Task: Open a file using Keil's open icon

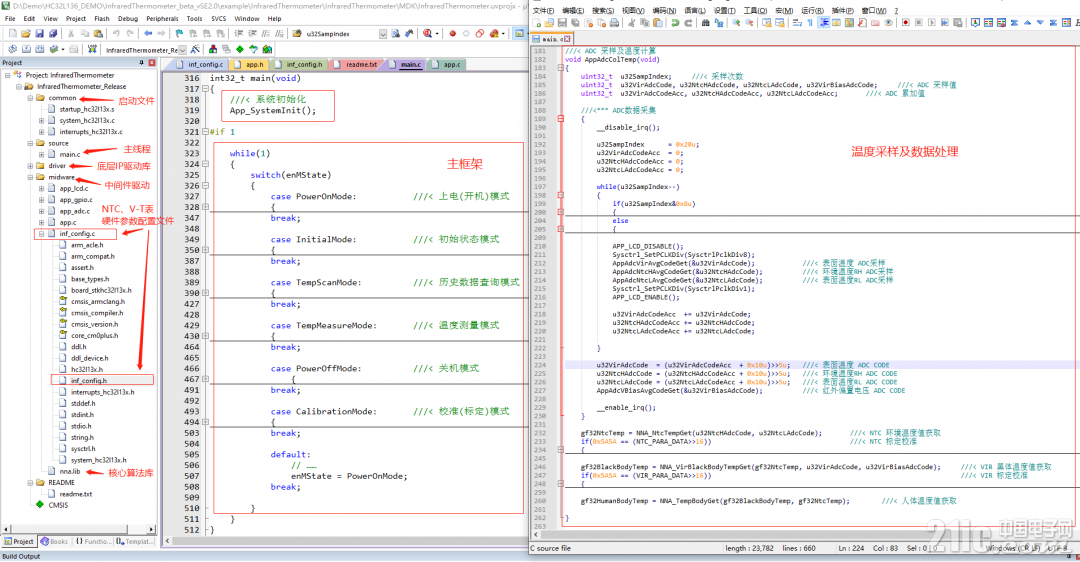Action: pyautogui.click(x=25, y=33)
